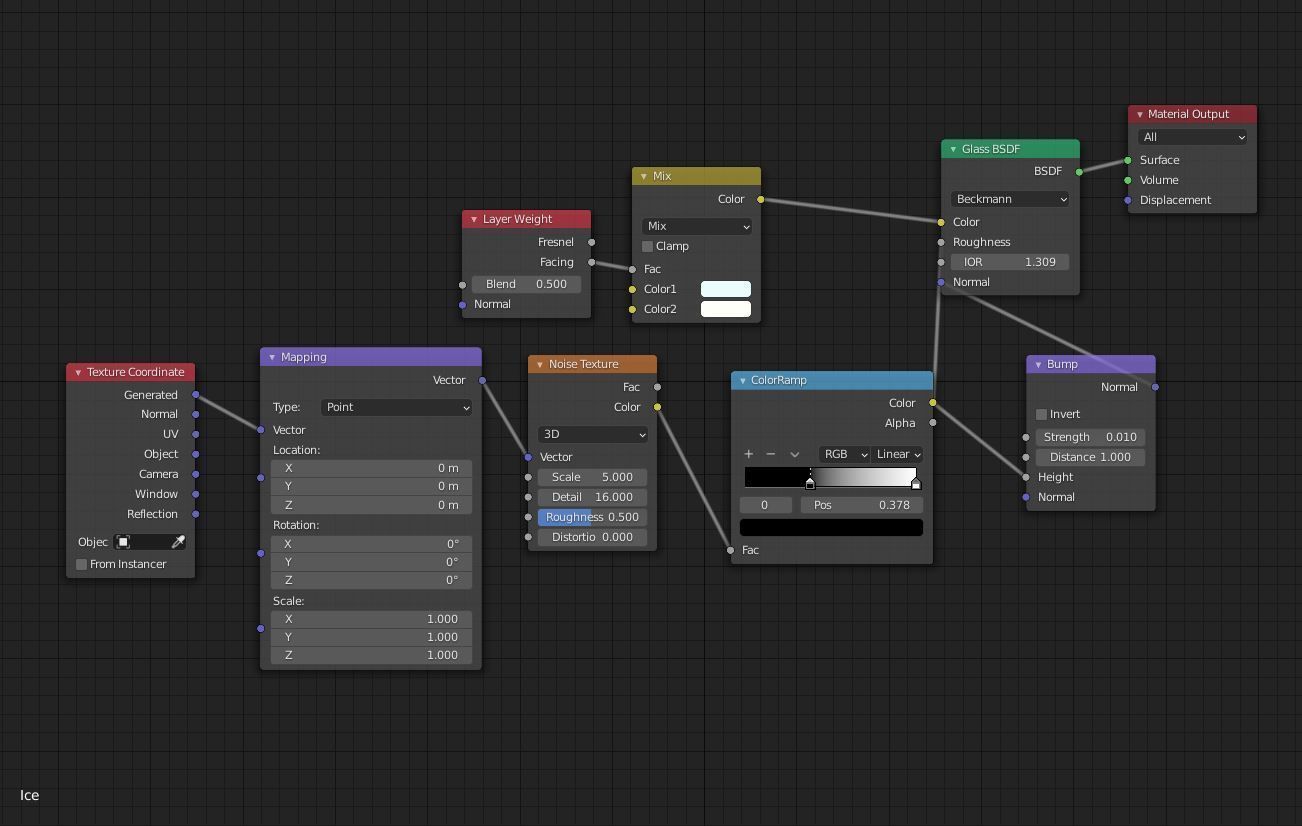Open the Material Output target dropdown showing All
This screenshot has width=1302, height=826.
point(1192,137)
